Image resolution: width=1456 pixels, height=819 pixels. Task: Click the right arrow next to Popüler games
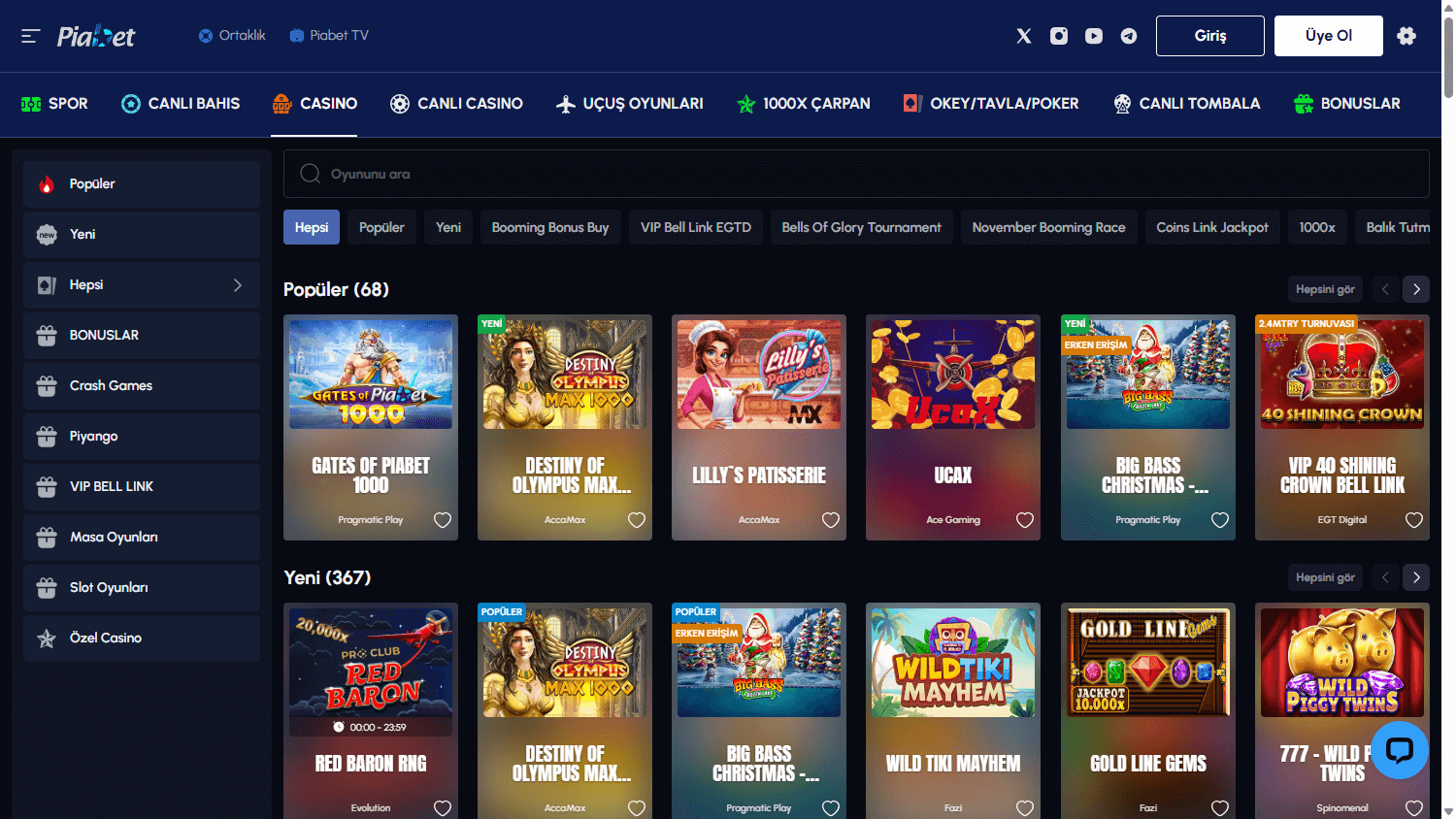click(1416, 288)
